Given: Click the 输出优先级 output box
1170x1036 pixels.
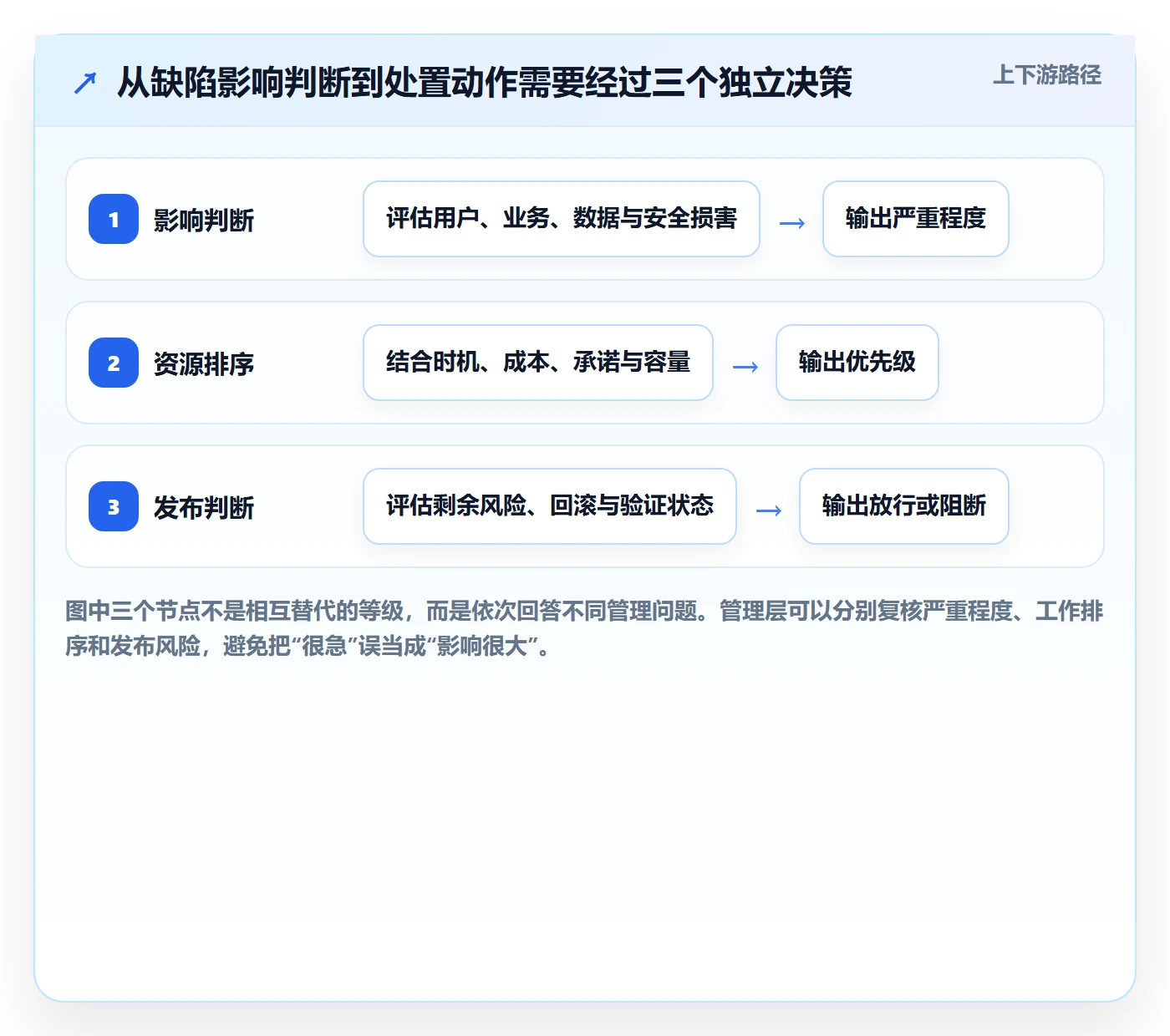Looking at the screenshot, I should (857, 363).
